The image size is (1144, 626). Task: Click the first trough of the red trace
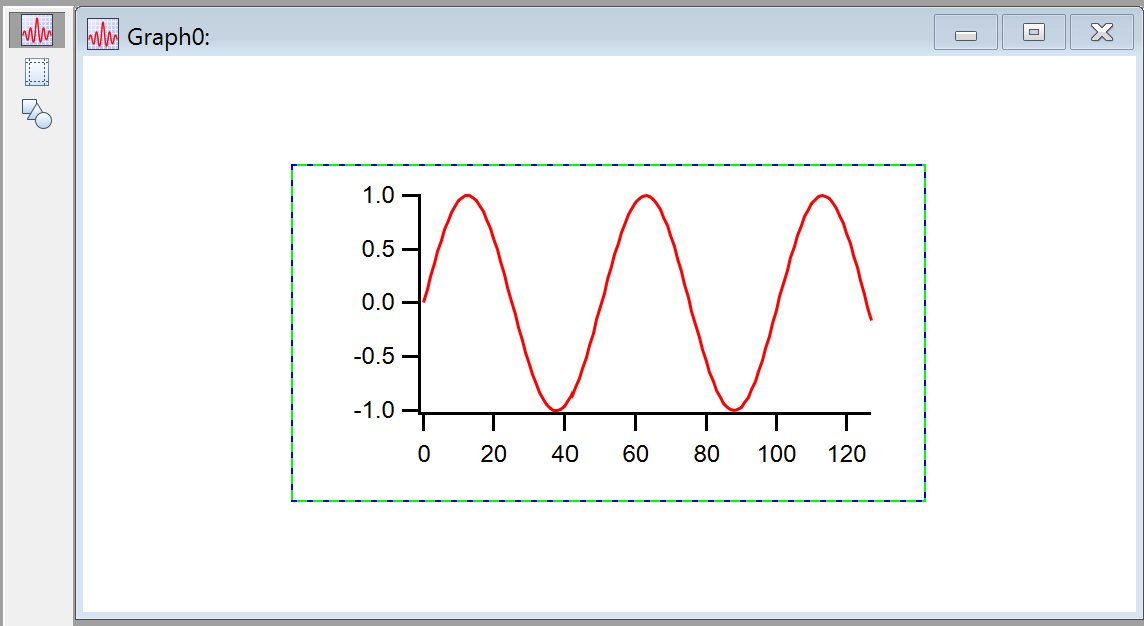(x=557, y=410)
